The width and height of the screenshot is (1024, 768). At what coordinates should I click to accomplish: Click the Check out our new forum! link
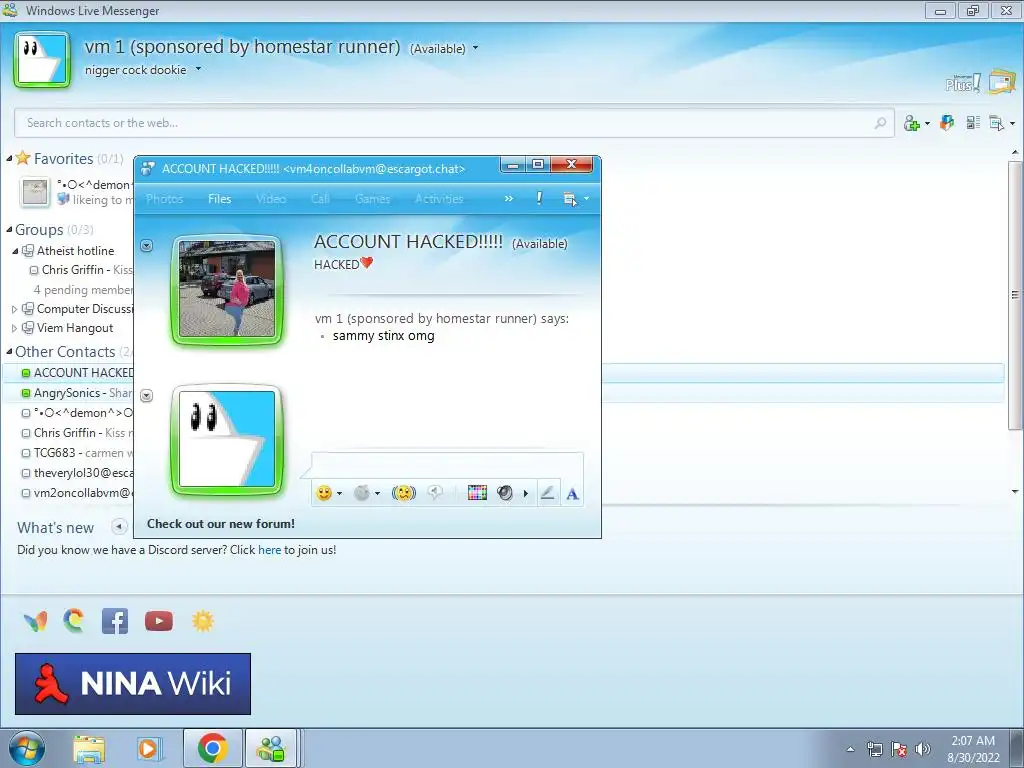(x=221, y=524)
